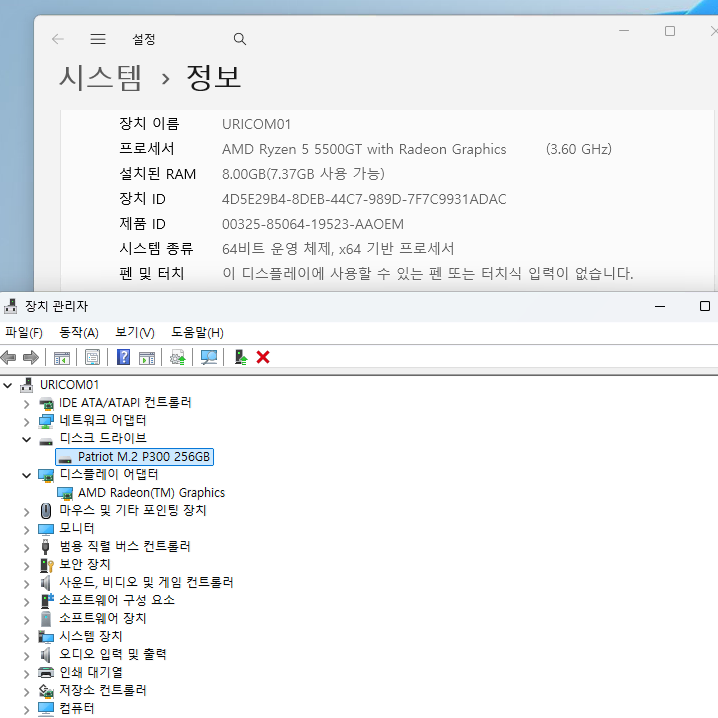The height and width of the screenshot is (718, 718).
Task: Click the Forward arrow in Device Manager toolbar
Action: click(x=31, y=357)
